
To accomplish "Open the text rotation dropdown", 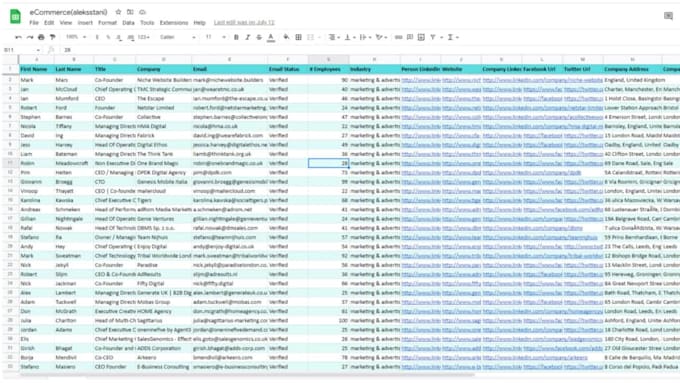I will click(x=381, y=37).
